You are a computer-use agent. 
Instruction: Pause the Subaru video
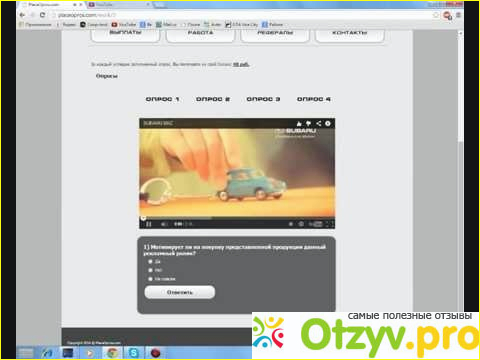tap(149, 224)
